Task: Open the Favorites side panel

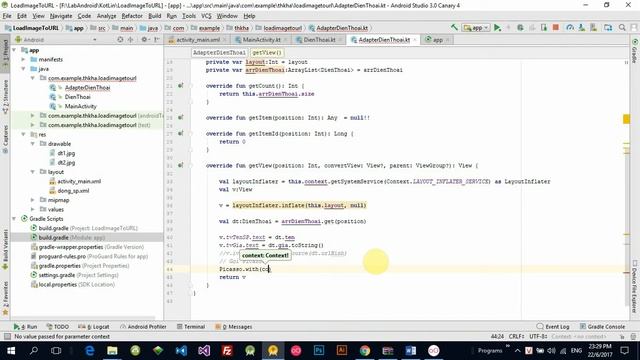Action: point(5,298)
